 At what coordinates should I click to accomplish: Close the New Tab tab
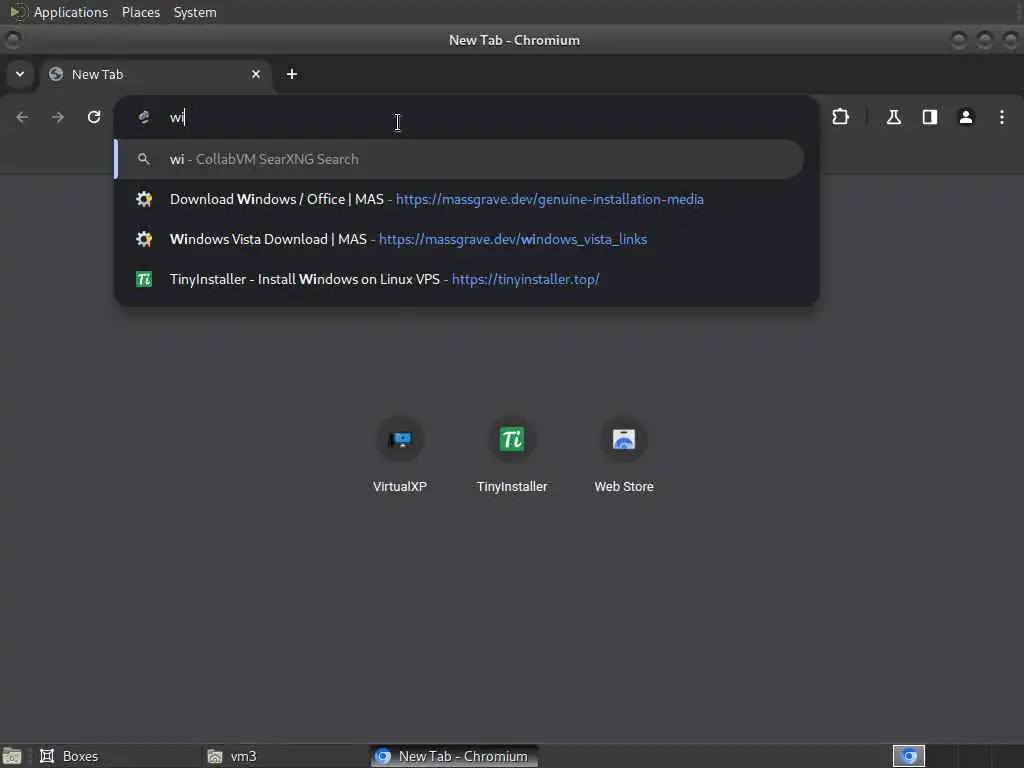click(256, 74)
